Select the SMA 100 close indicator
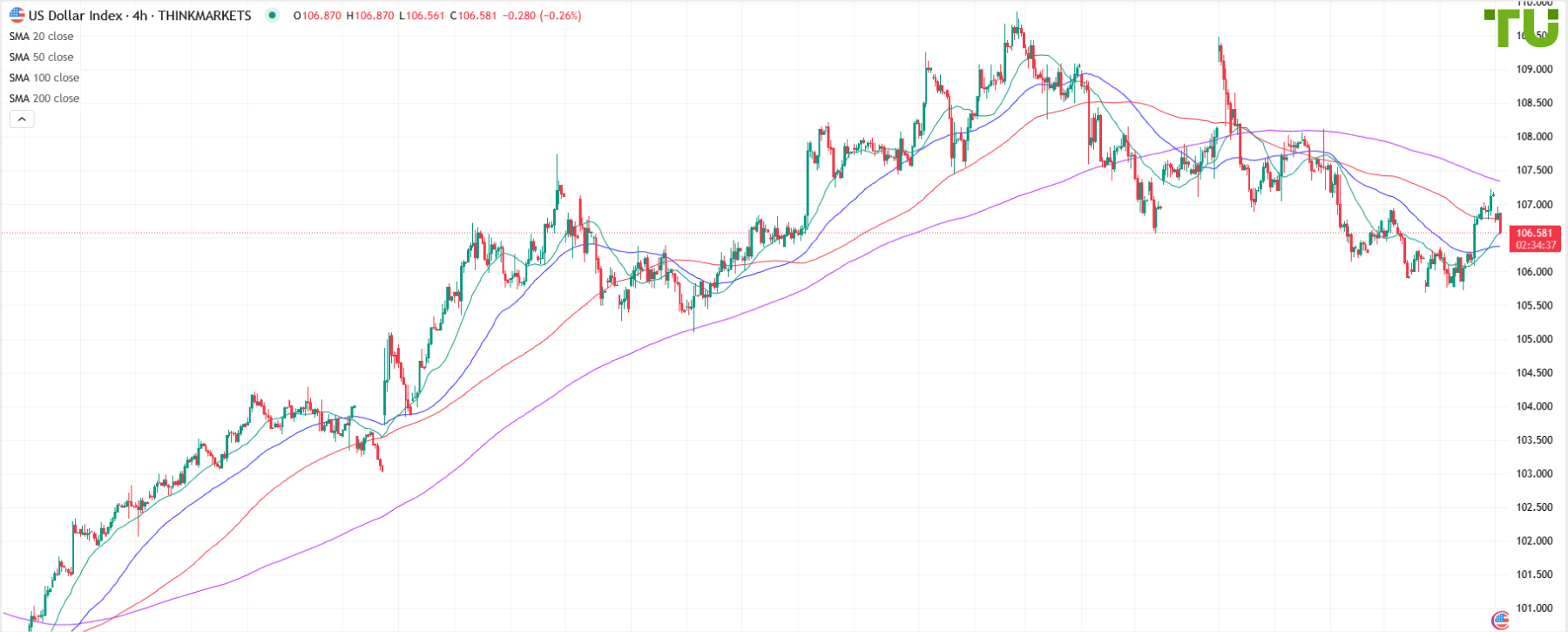1568x632 pixels. (44, 78)
